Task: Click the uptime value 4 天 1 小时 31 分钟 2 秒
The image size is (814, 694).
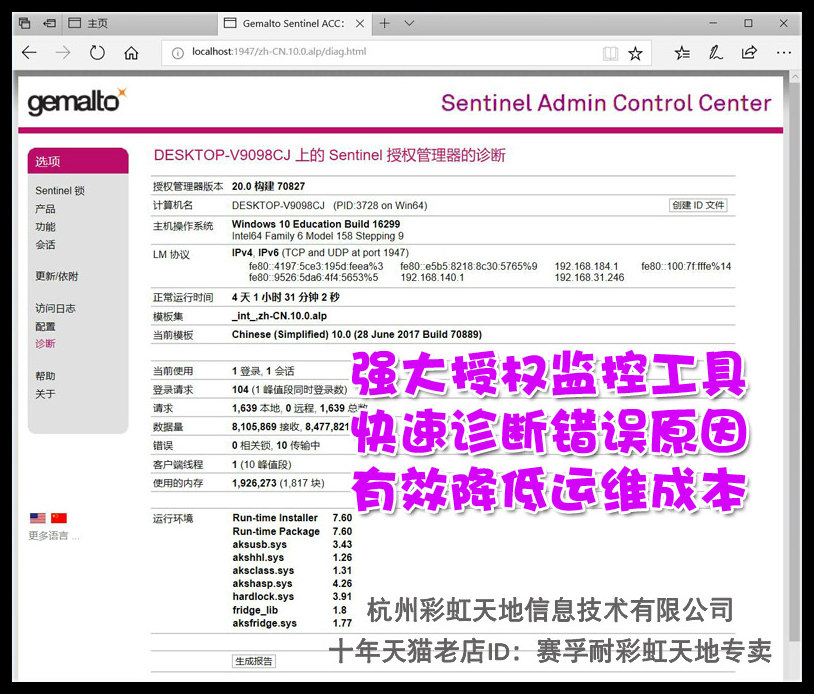Action: (x=286, y=297)
